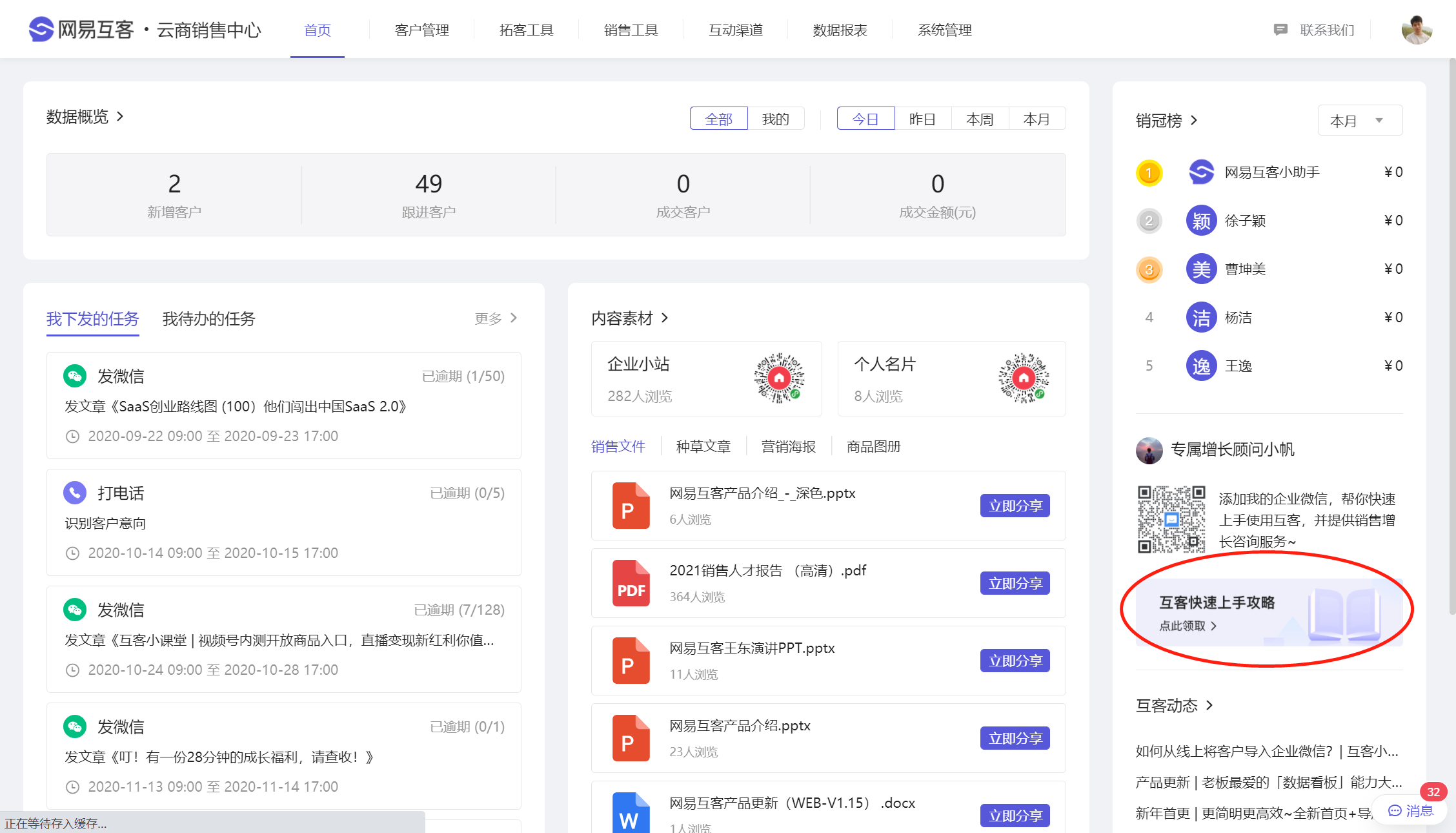The image size is (1456, 833).
Task: Click 立即分享 for 网易互客产品介绍_-_深色.pptx
Action: [1015, 506]
